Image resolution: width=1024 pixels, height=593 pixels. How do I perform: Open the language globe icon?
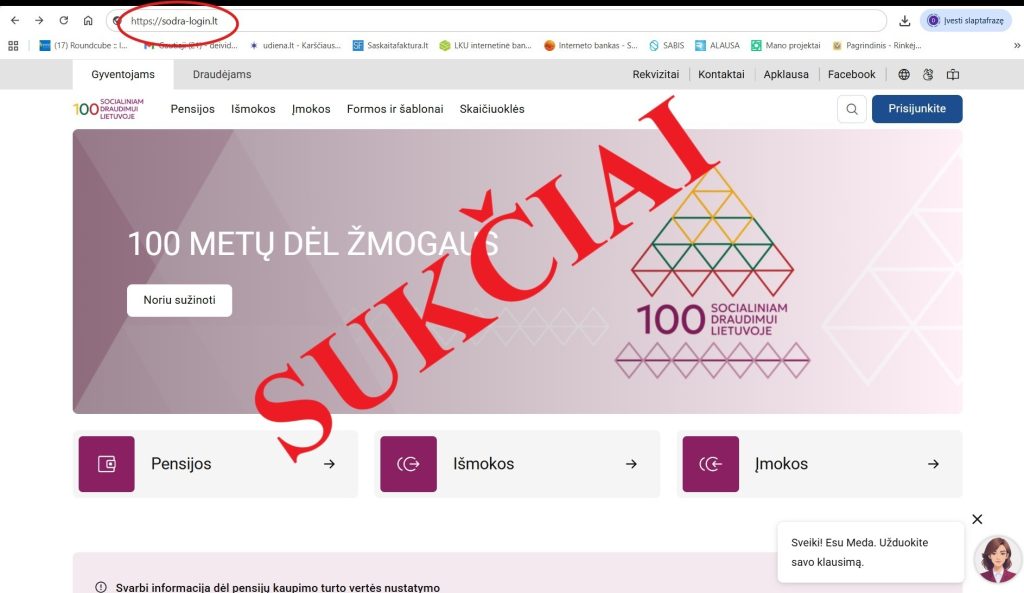(904, 74)
